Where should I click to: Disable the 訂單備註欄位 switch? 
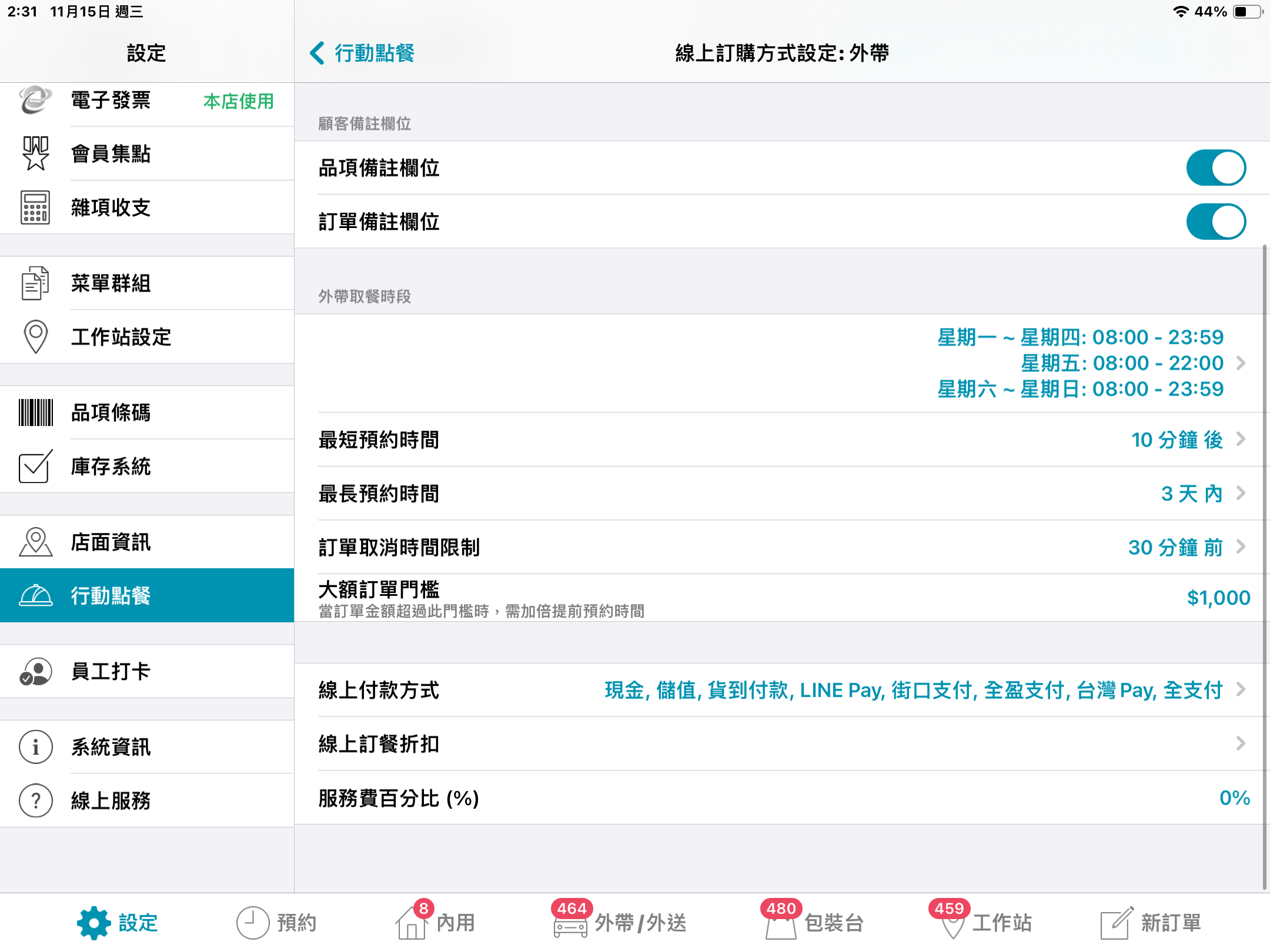click(1216, 222)
